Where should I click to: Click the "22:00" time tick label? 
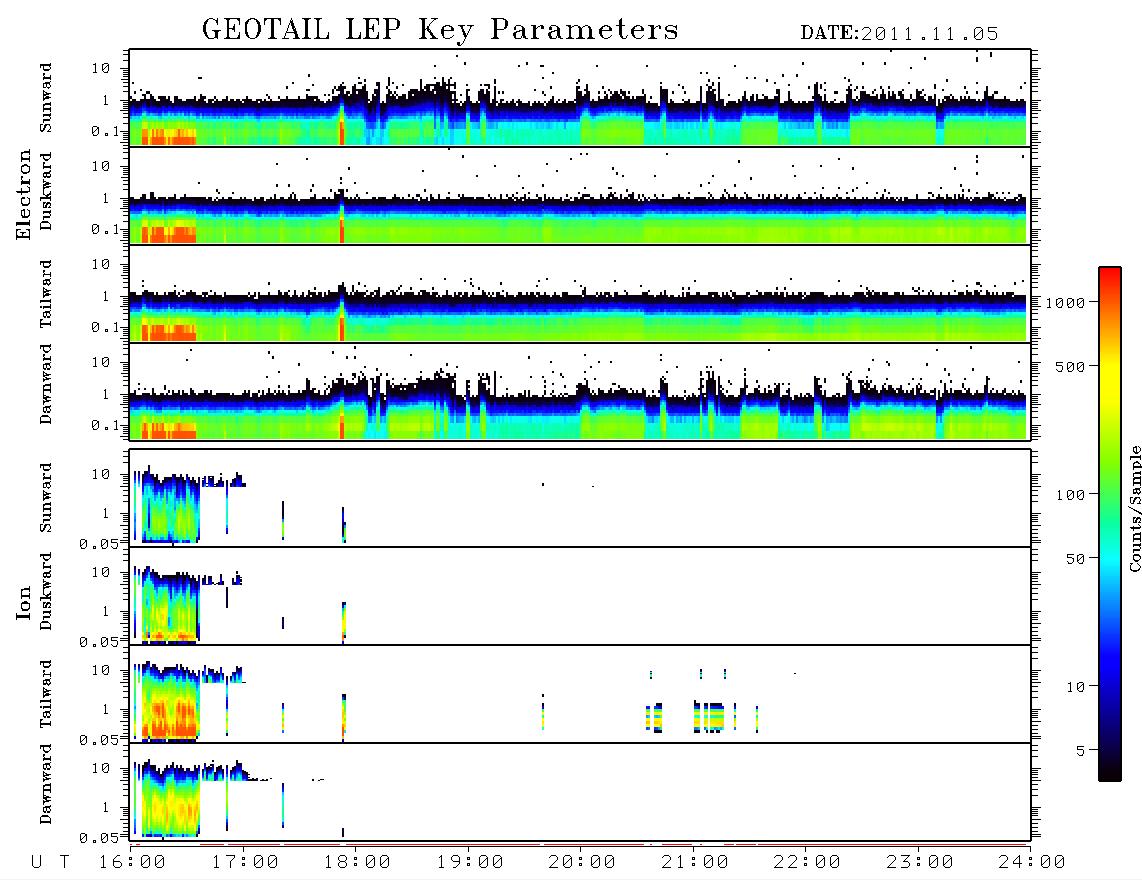pos(807,863)
